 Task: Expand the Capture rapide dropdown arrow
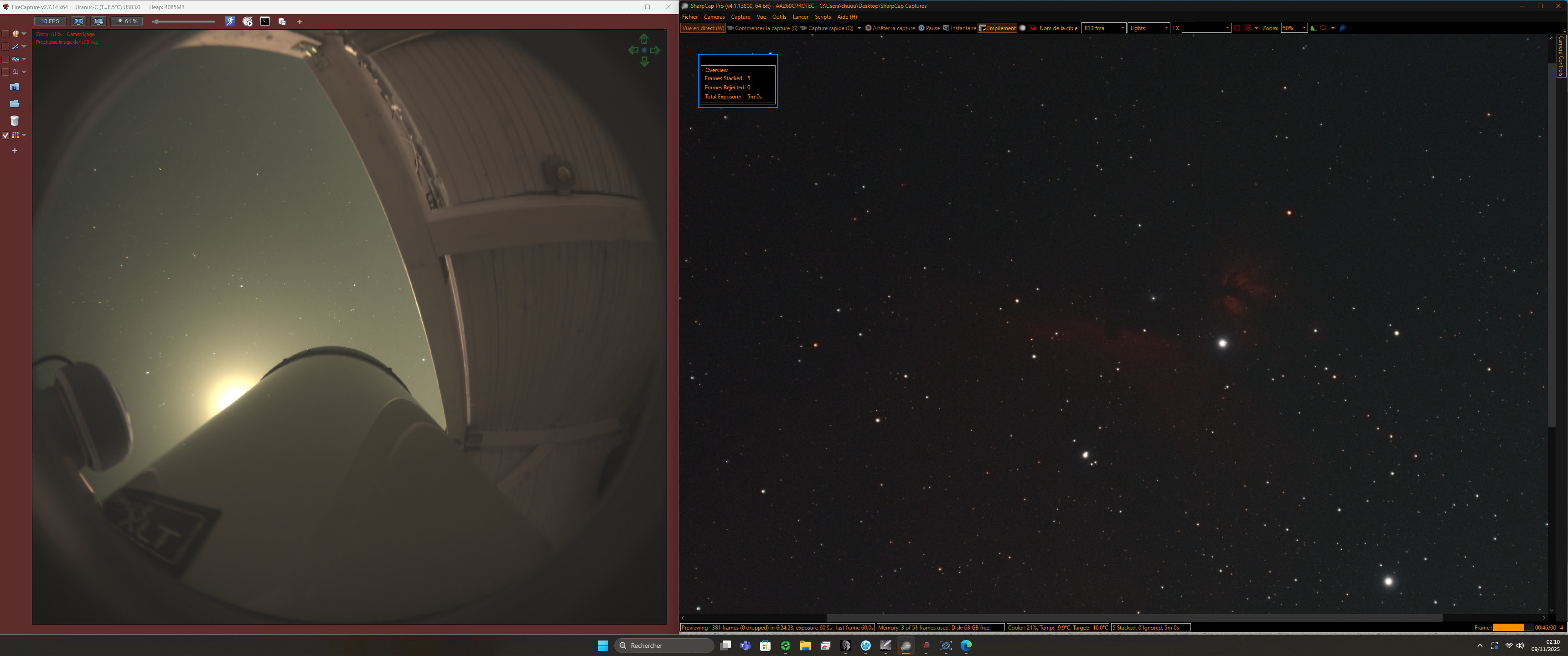(859, 28)
